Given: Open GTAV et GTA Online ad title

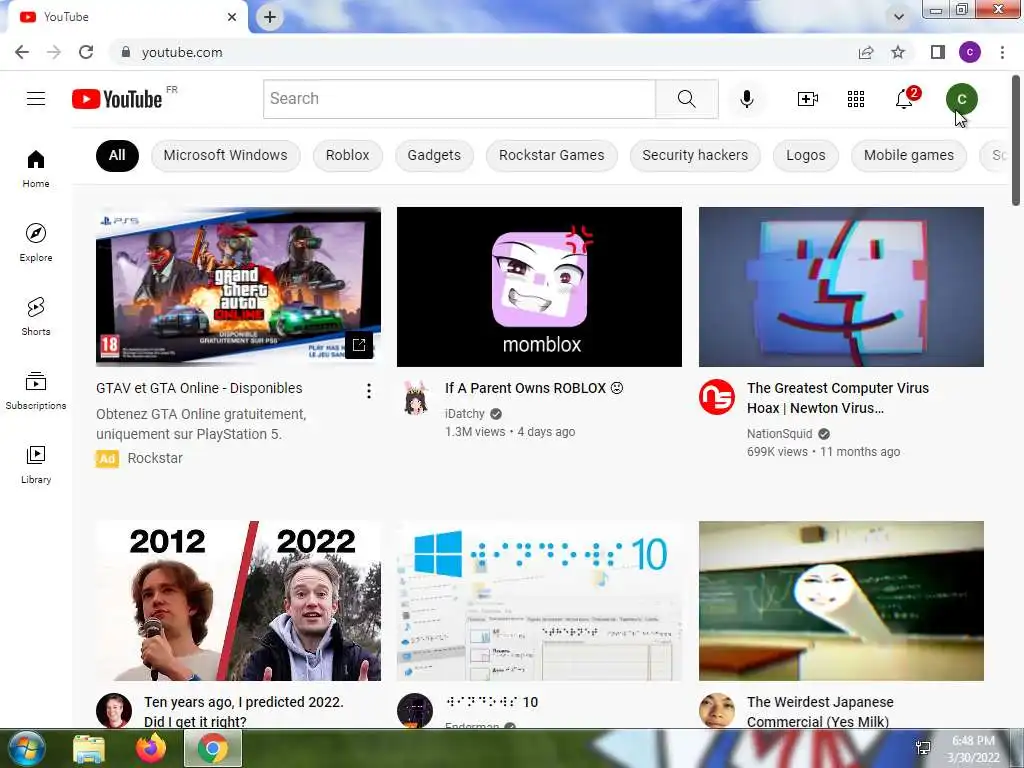Looking at the screenshot, I should 199,388.
